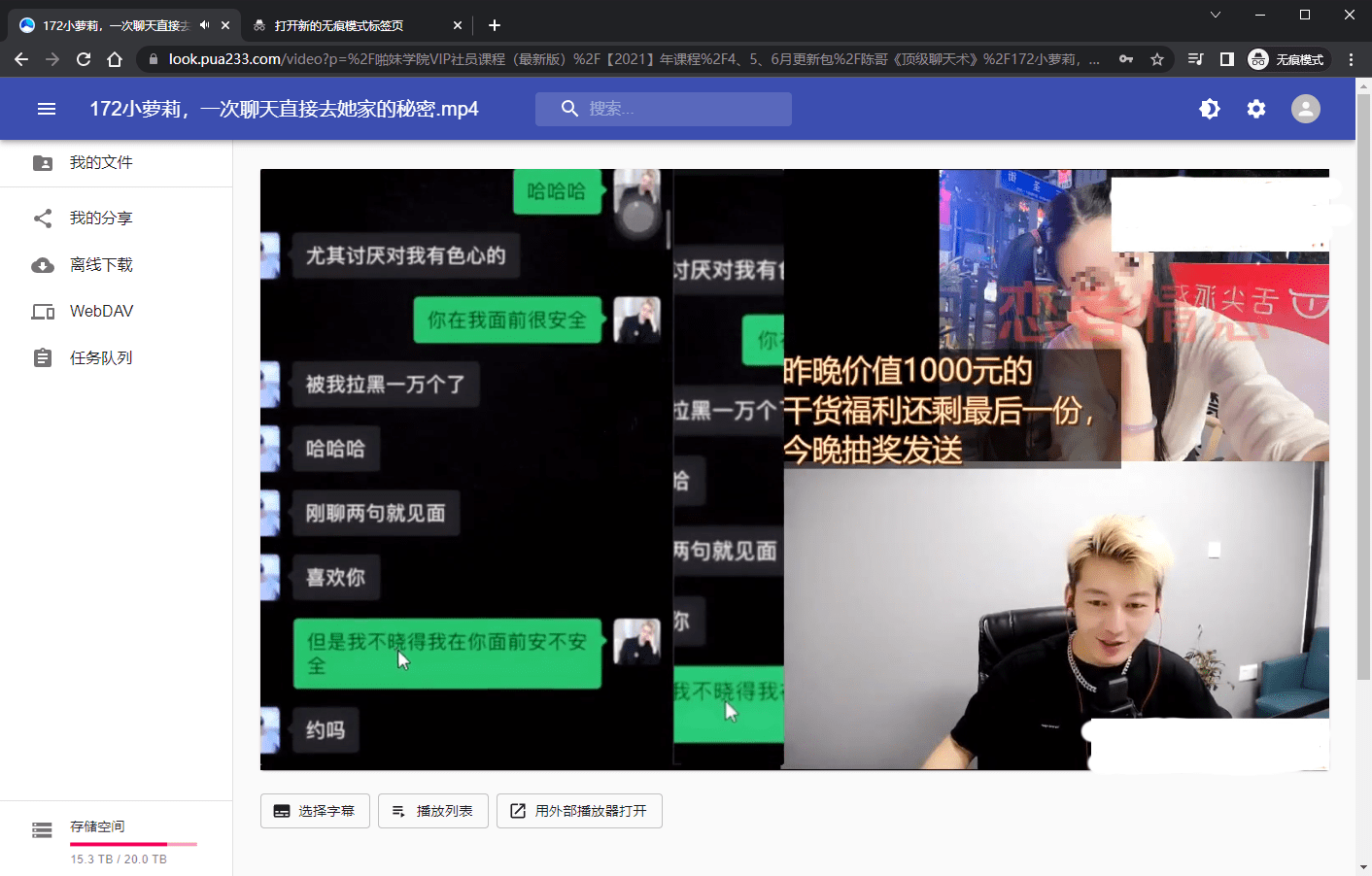Toggle the browser side panel

click(1227, 59)
